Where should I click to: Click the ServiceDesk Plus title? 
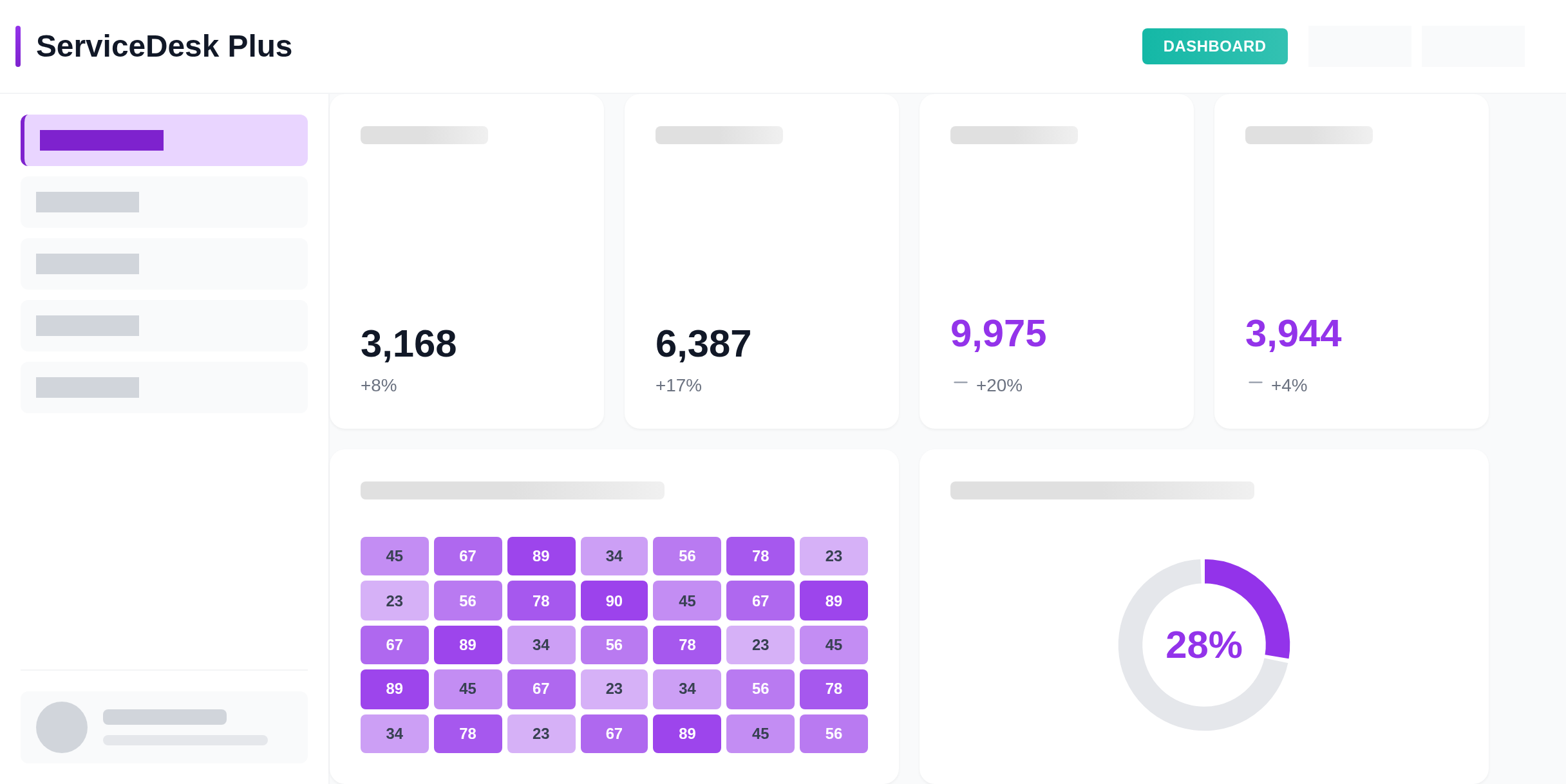pos(164,46)
